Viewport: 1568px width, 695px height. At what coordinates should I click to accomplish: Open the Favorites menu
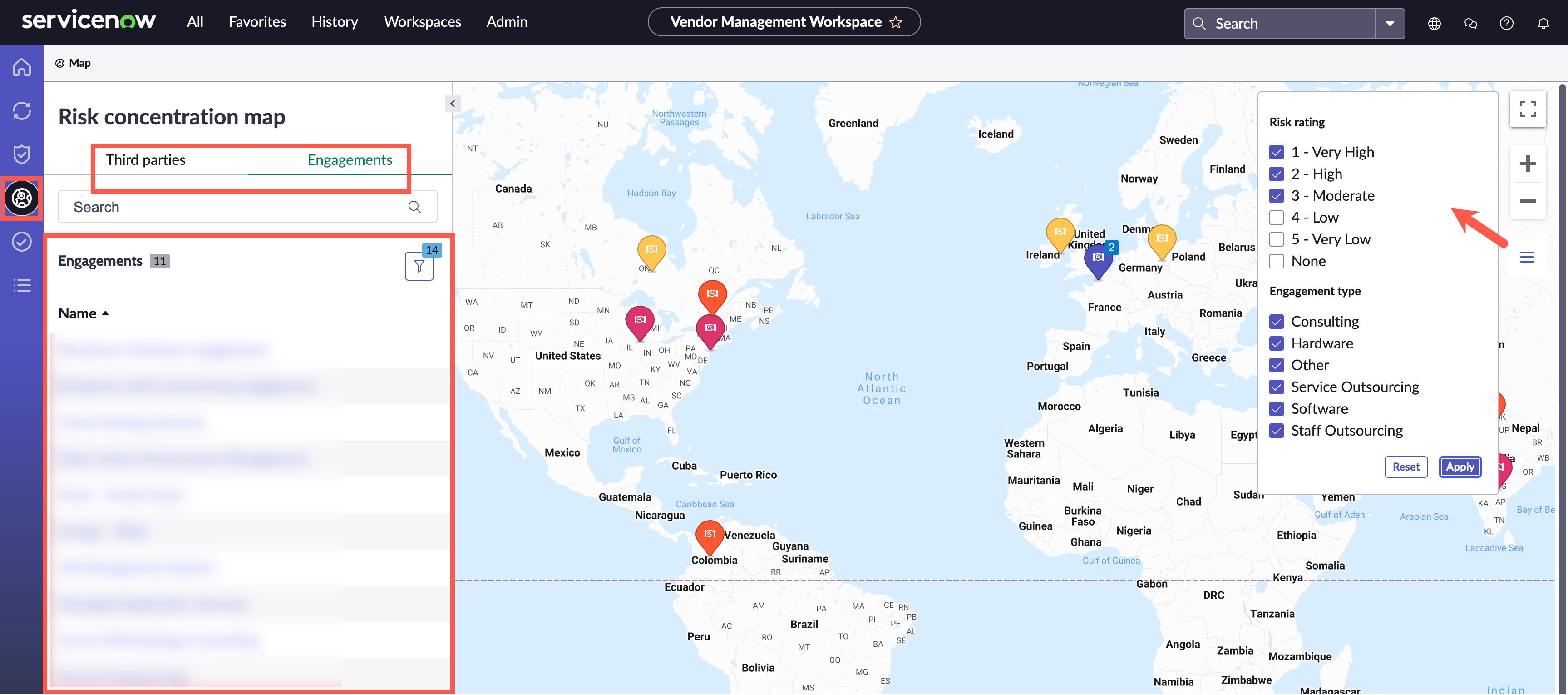click(x=257, y=22)
